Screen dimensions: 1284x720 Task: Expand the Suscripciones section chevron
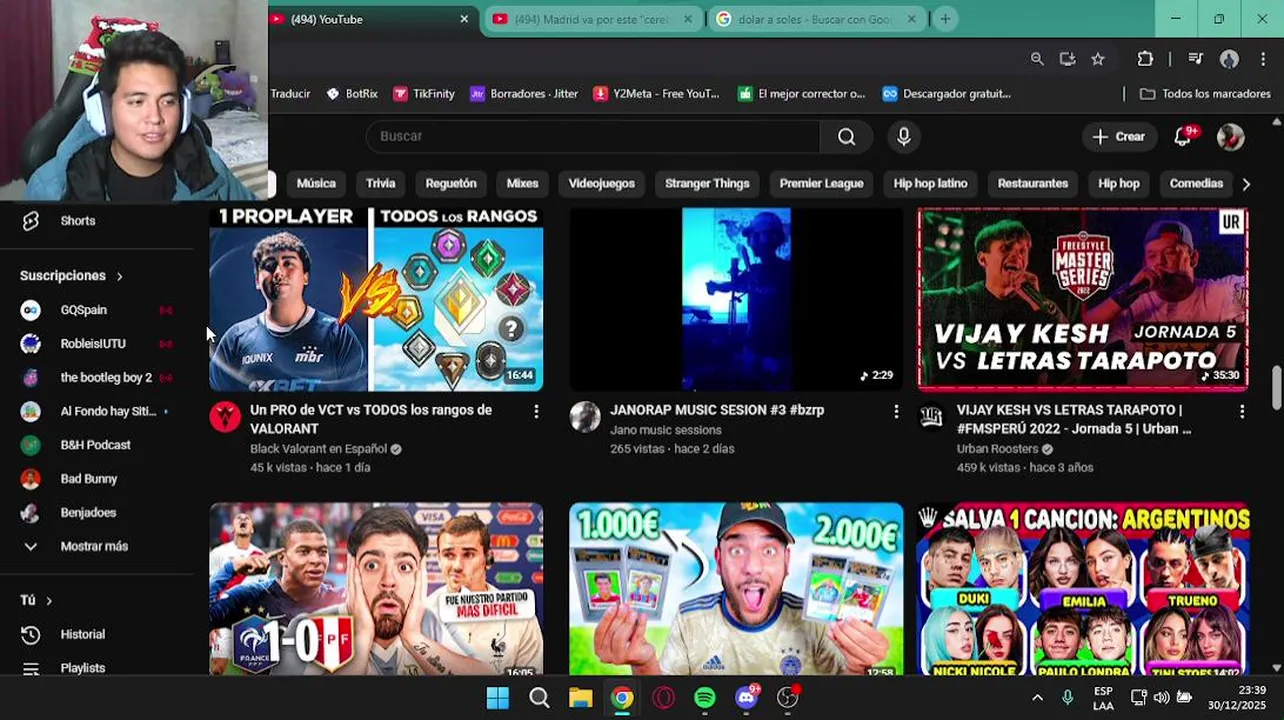pyautogui.click(x=119, y=276)
